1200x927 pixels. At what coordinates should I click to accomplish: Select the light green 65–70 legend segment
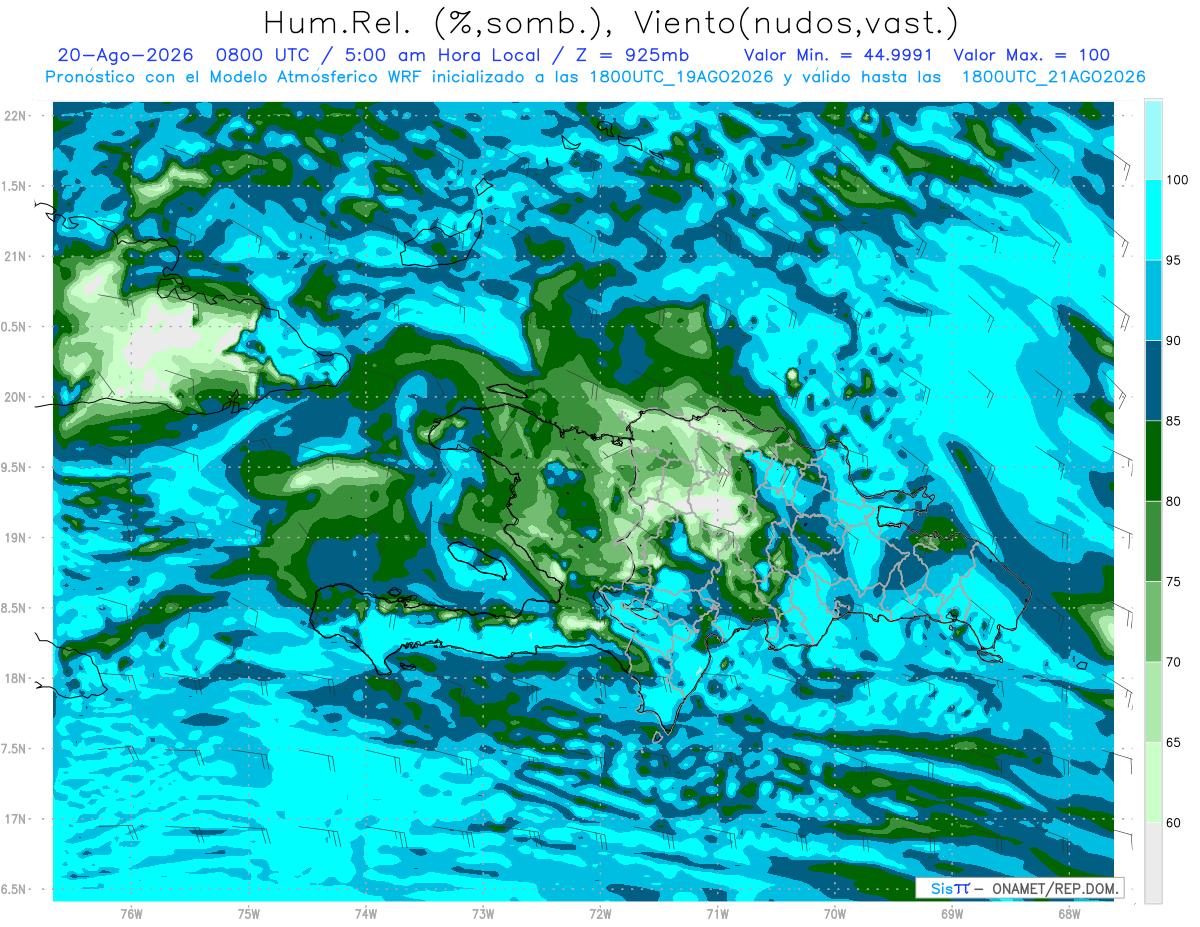(1153, 702)
